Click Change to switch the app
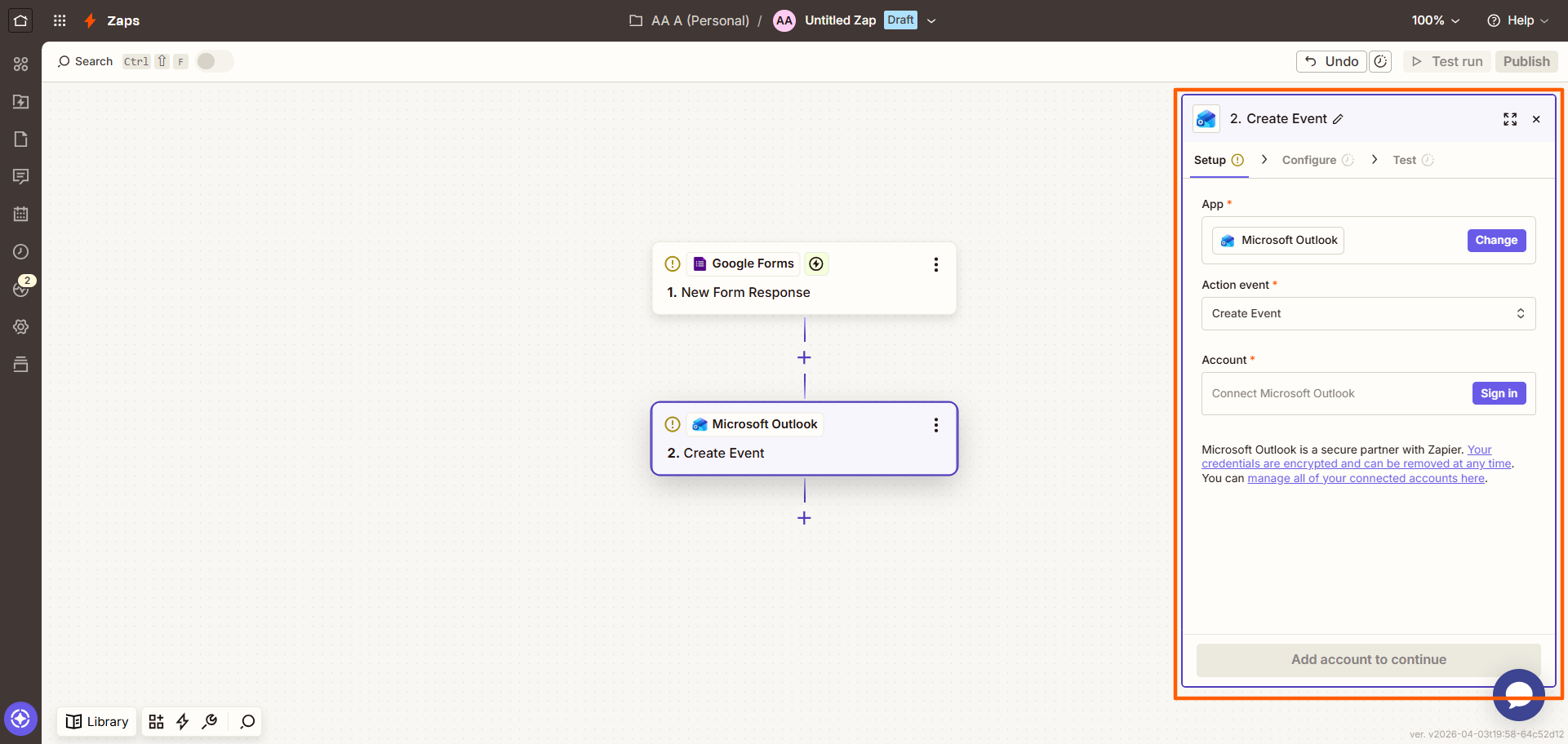Screen dimensions: 1568x744 pyautogui.click(x=1496, y=240)
